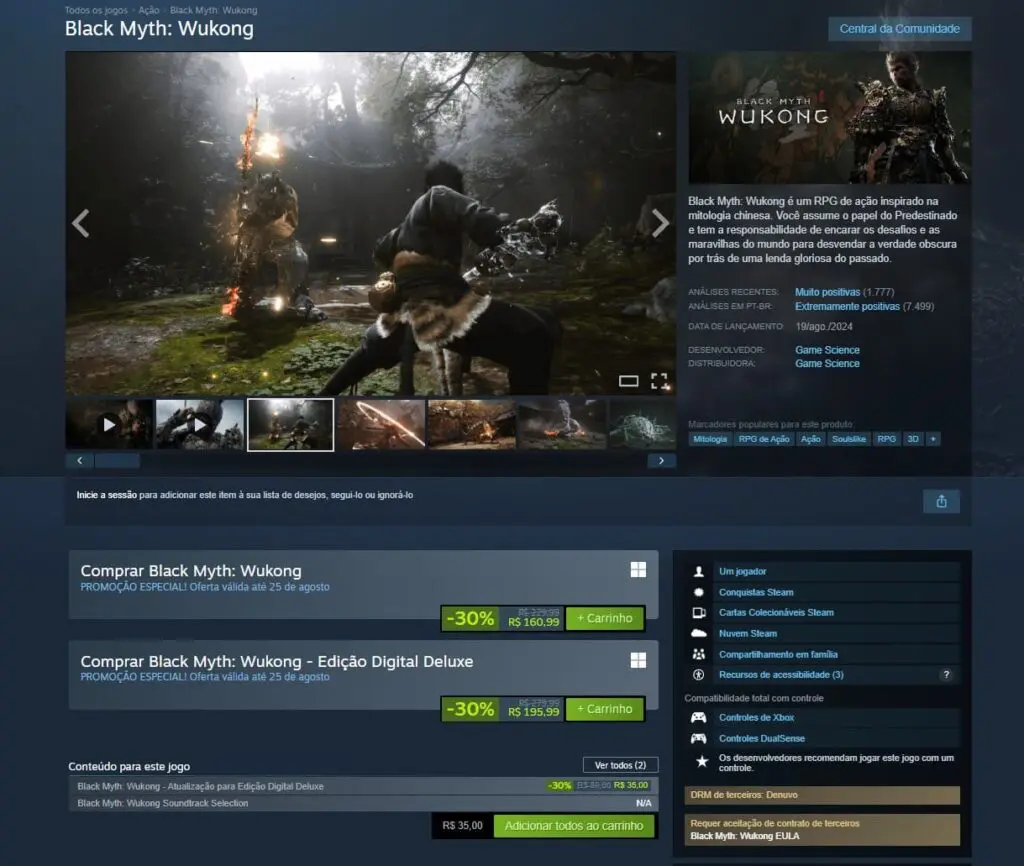Go to previous screenshot with left arrow
This screenshot has height=866, width=1024.
coord(81,223)
